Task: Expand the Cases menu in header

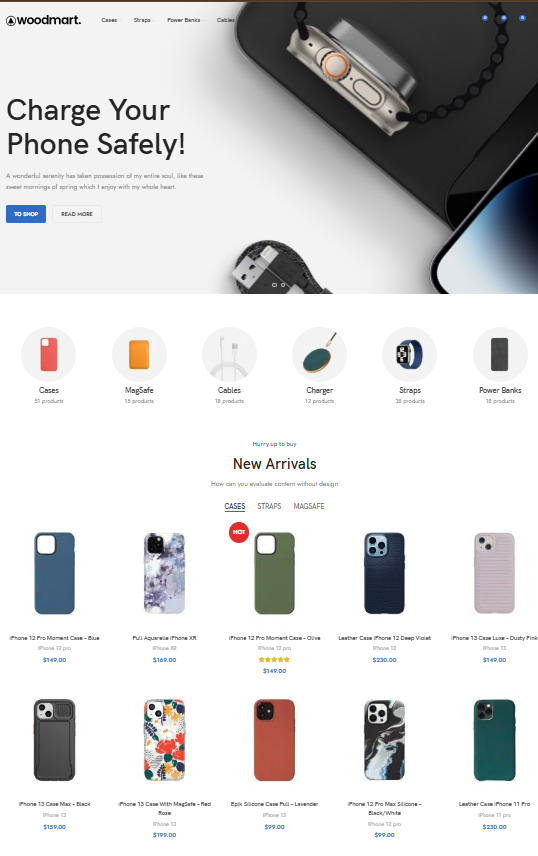Action: coord(110,20)
